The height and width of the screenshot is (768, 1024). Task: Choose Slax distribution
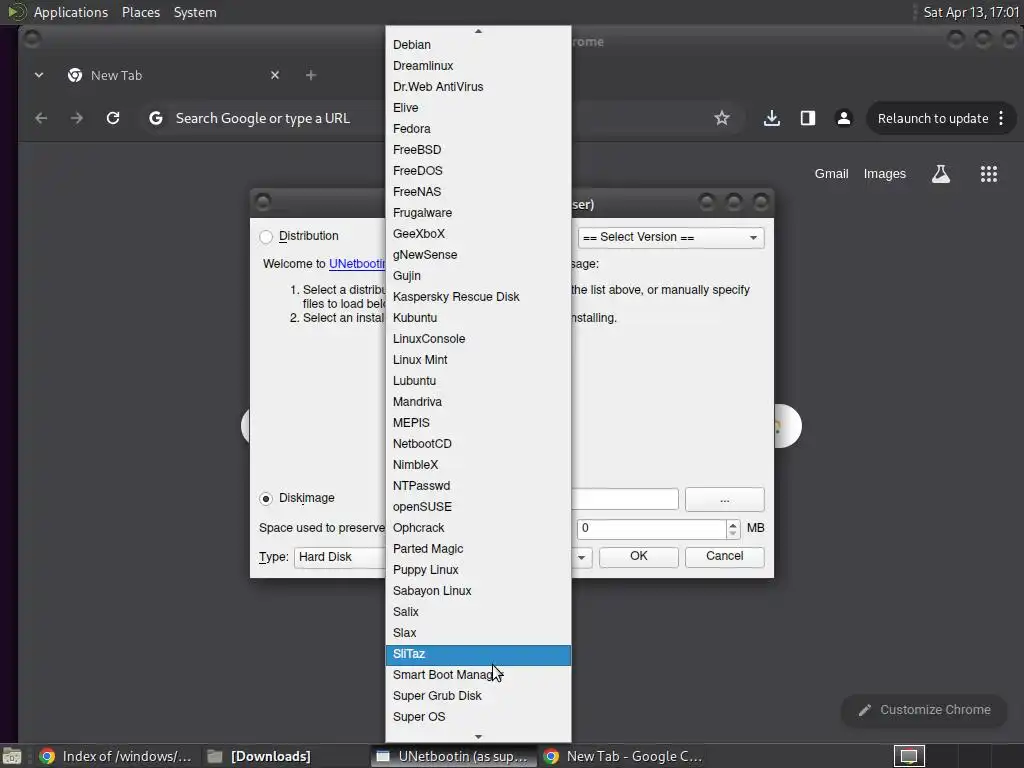(x=478, y=633)
